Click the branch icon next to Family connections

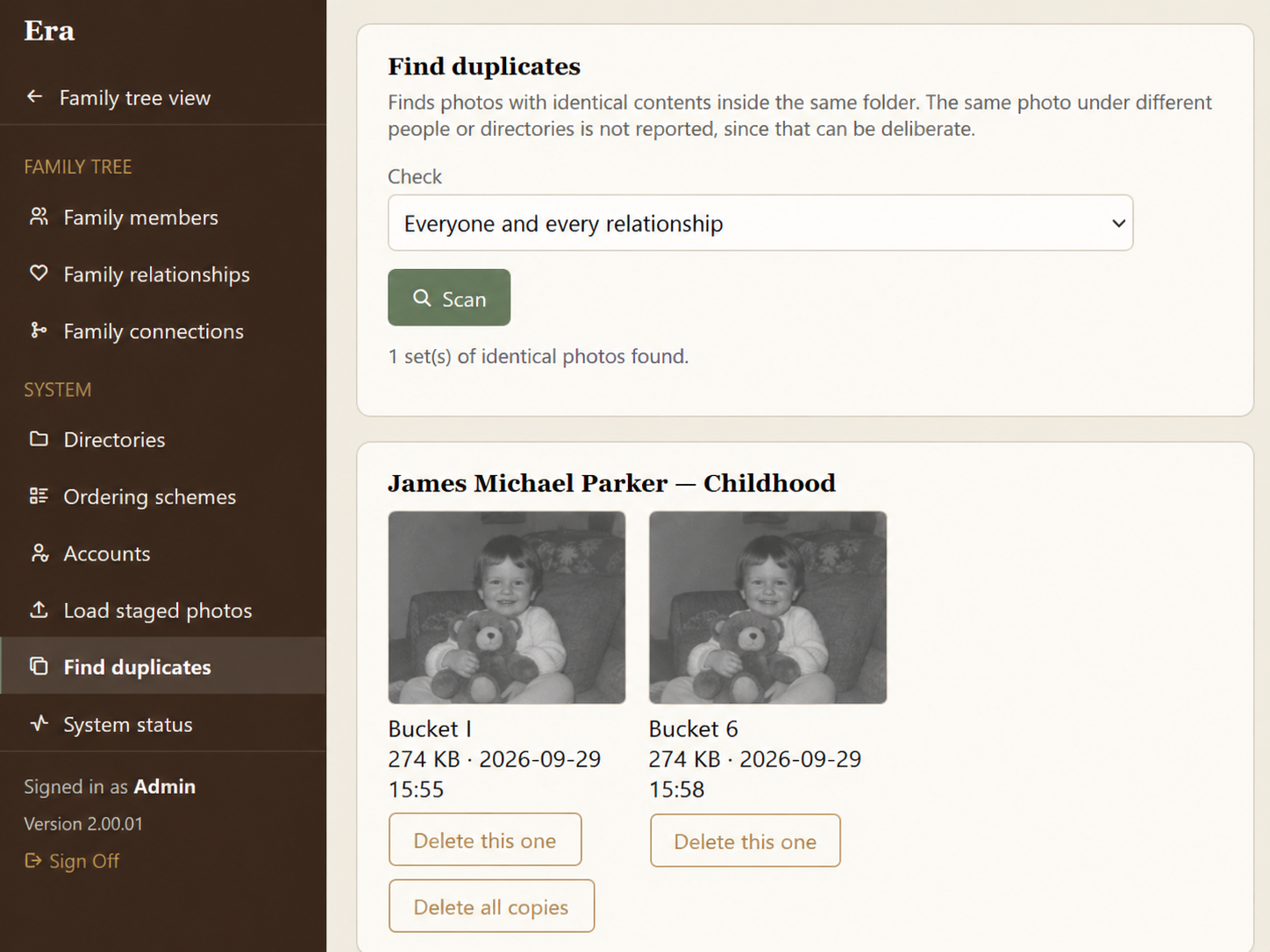[39, 330]
